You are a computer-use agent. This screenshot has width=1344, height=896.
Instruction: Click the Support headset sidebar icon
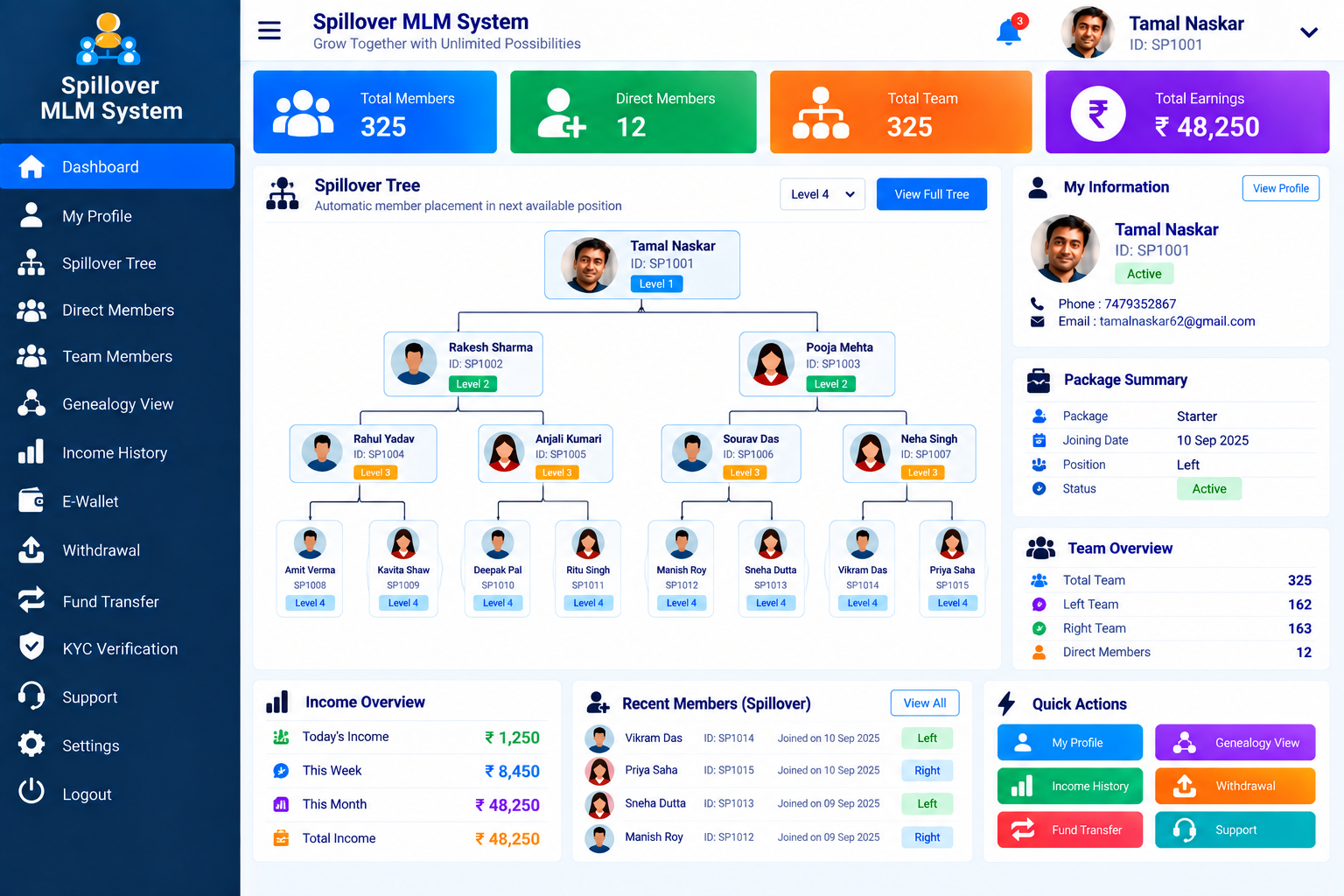coord(31,696)
